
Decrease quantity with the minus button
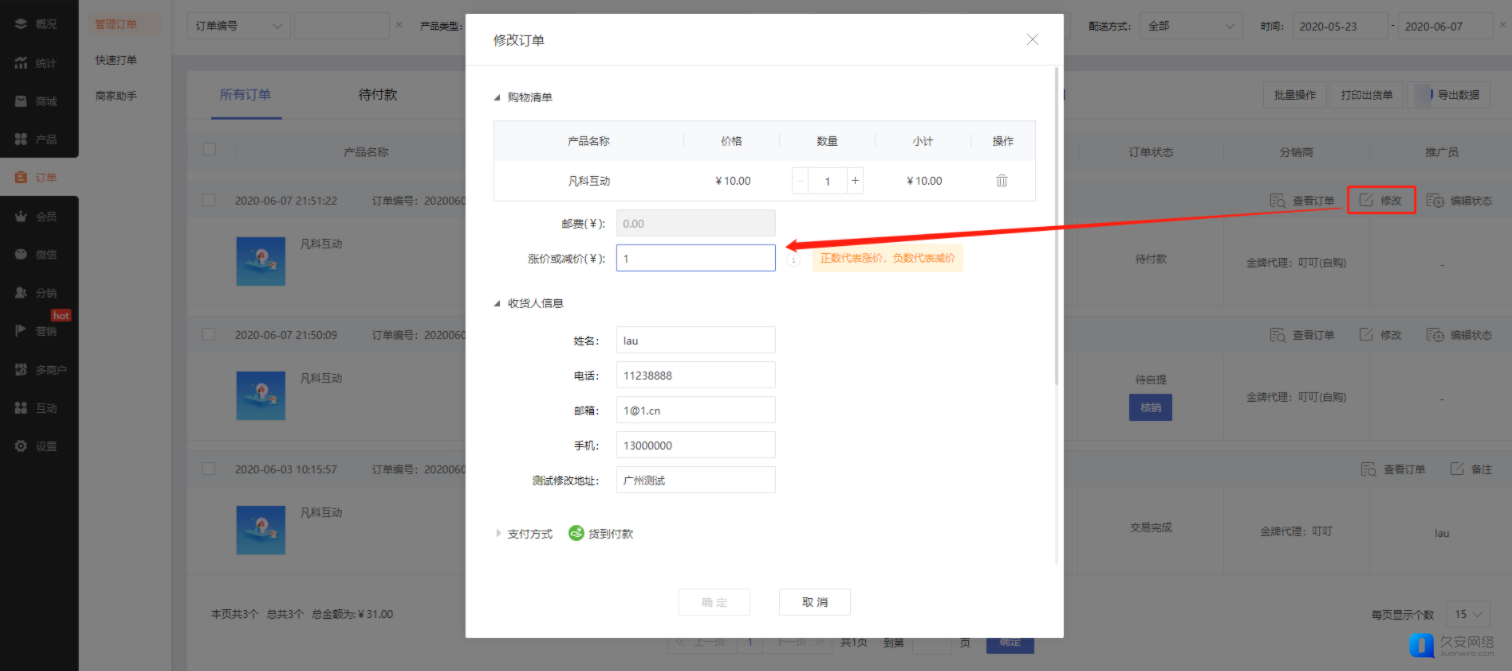(801, 181)
